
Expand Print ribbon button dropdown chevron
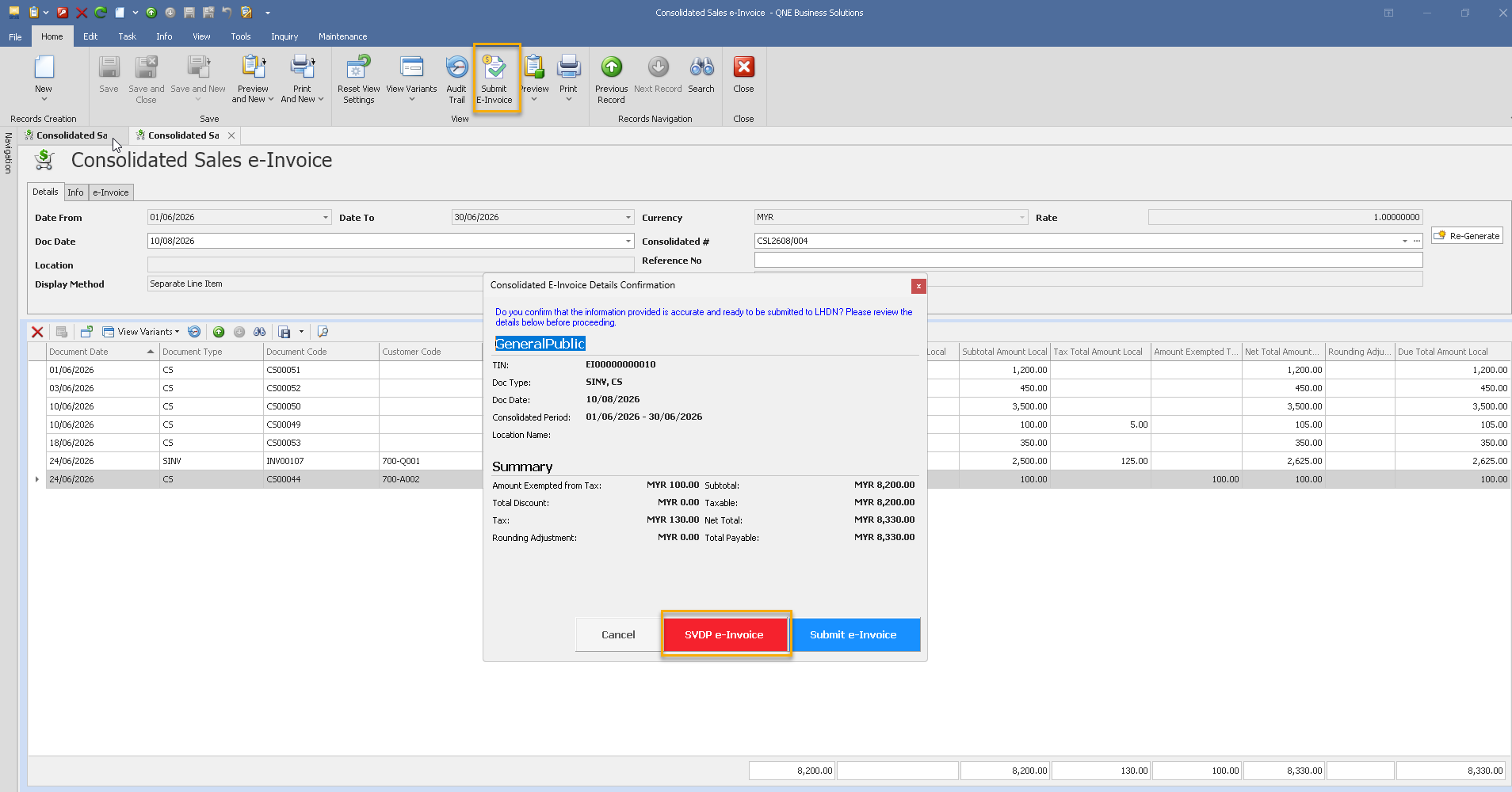569,100
